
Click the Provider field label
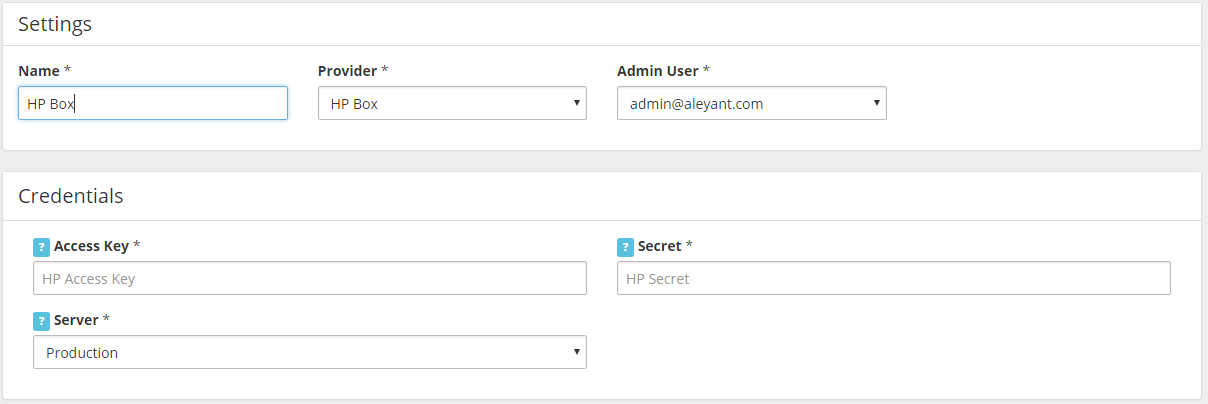click(x=348, y=71)
